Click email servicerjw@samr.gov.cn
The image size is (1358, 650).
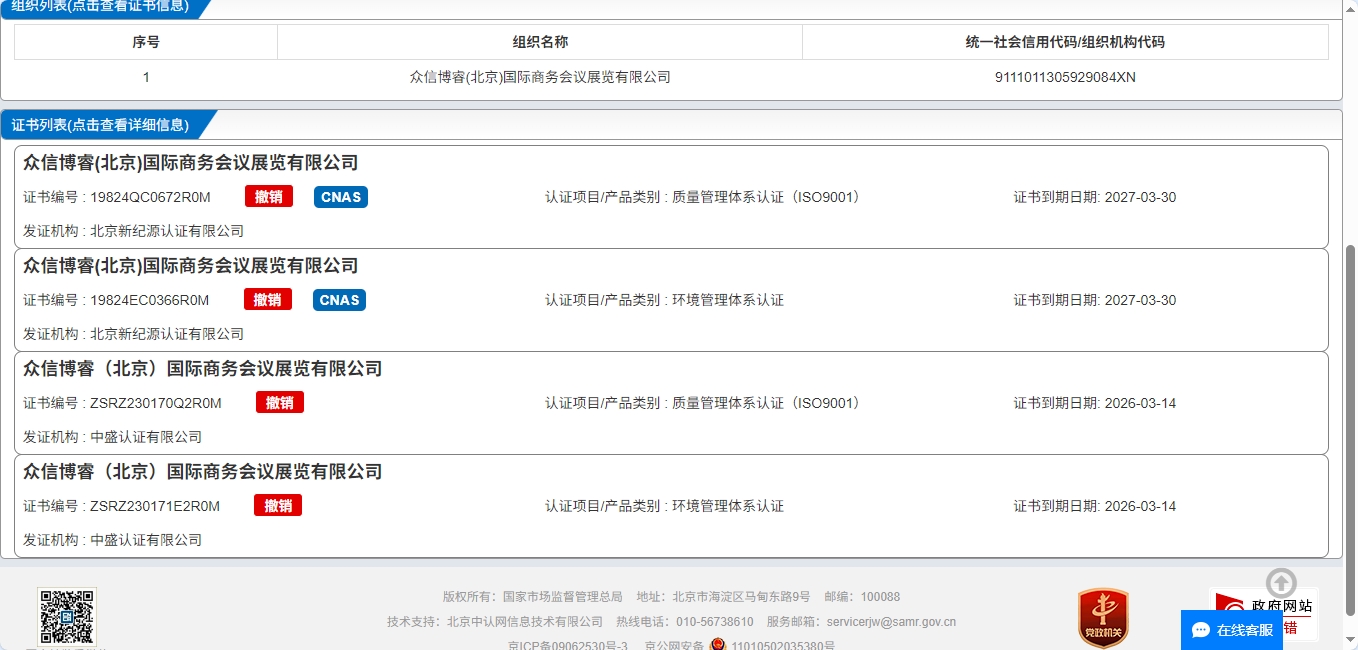[x=891, y=621]
